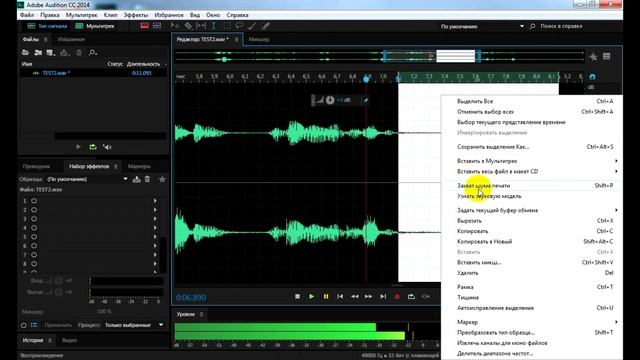Switch to the Markers tab
Viewport: 640px width, 360px height.
point(139,167)
